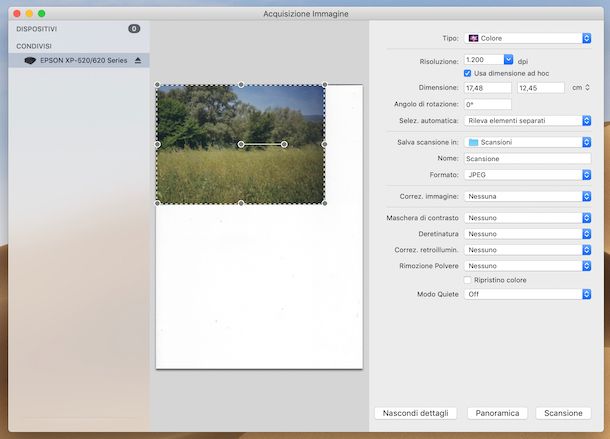Open the Formato dropdown set to JPEG
The width and height of the screenshot is (610, 439).
click(x=528, y=175)
